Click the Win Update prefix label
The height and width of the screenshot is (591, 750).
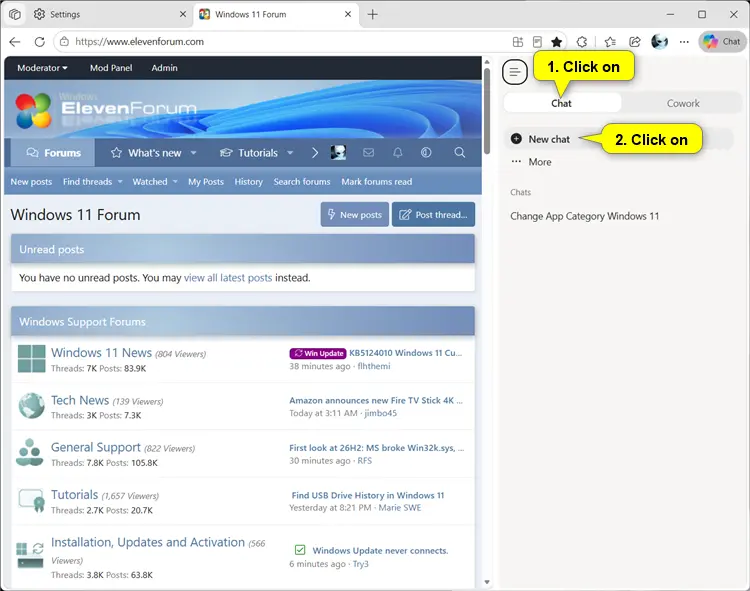click(x=318, y=353)
